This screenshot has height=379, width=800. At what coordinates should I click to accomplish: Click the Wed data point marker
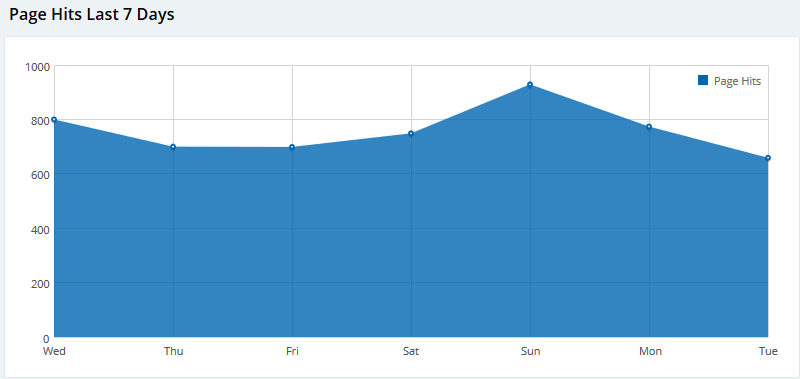(x=54, y=119)
